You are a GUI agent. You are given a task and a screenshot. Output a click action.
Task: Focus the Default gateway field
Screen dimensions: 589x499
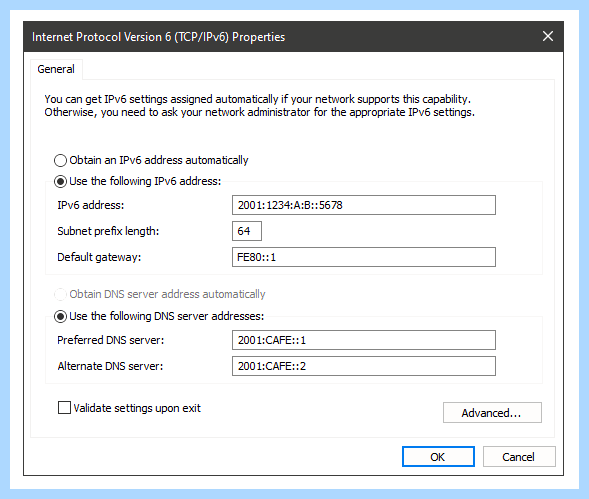[364, 257]
